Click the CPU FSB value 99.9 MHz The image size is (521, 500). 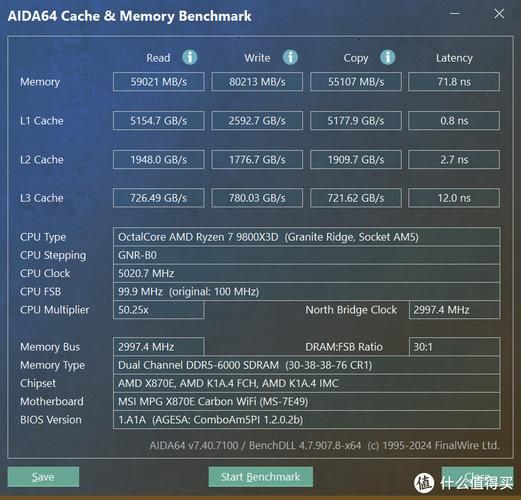coord(306,292)
